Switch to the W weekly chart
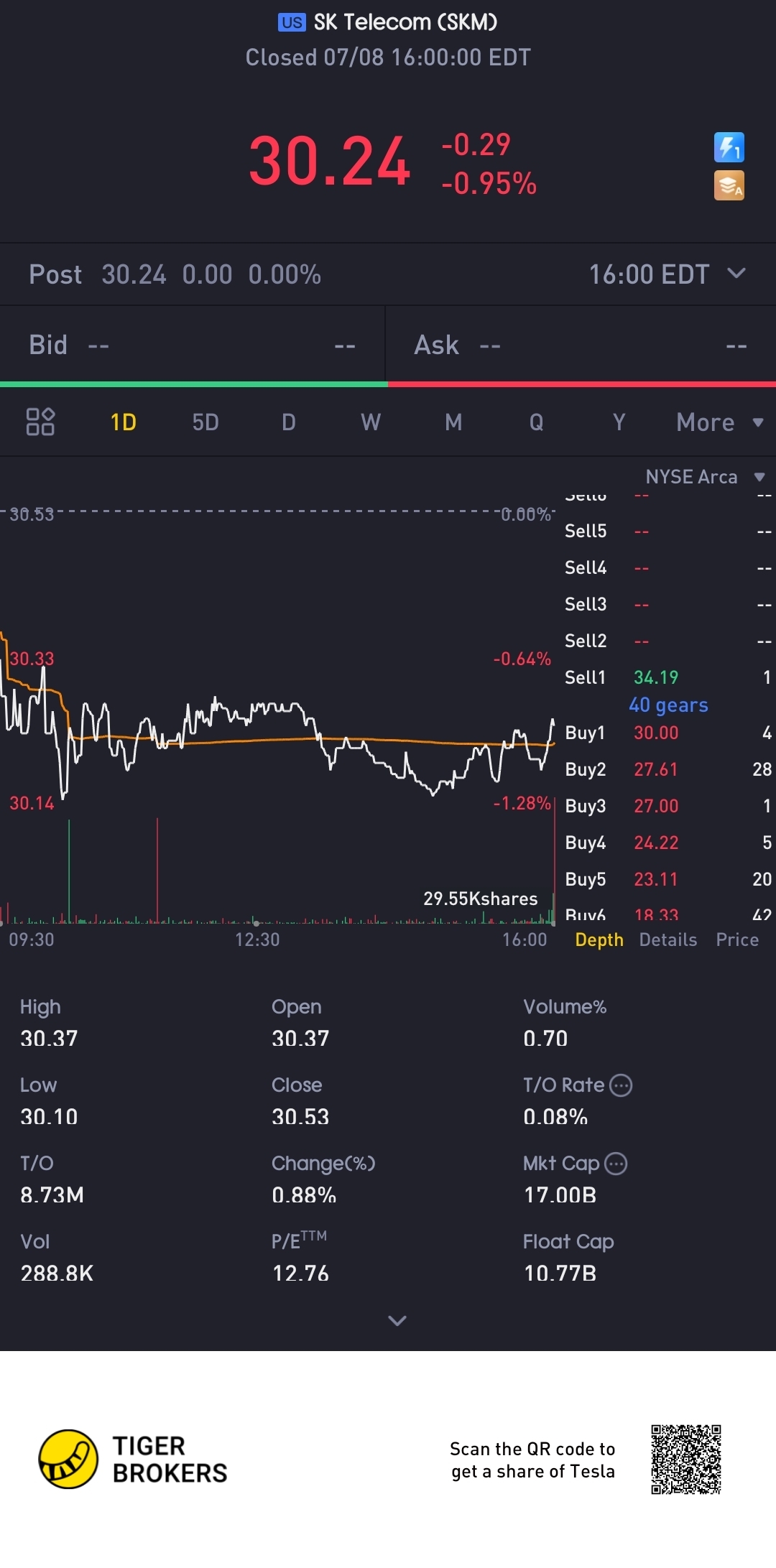Viewport: 776px width, 1568px height. [x=371, y=422]
